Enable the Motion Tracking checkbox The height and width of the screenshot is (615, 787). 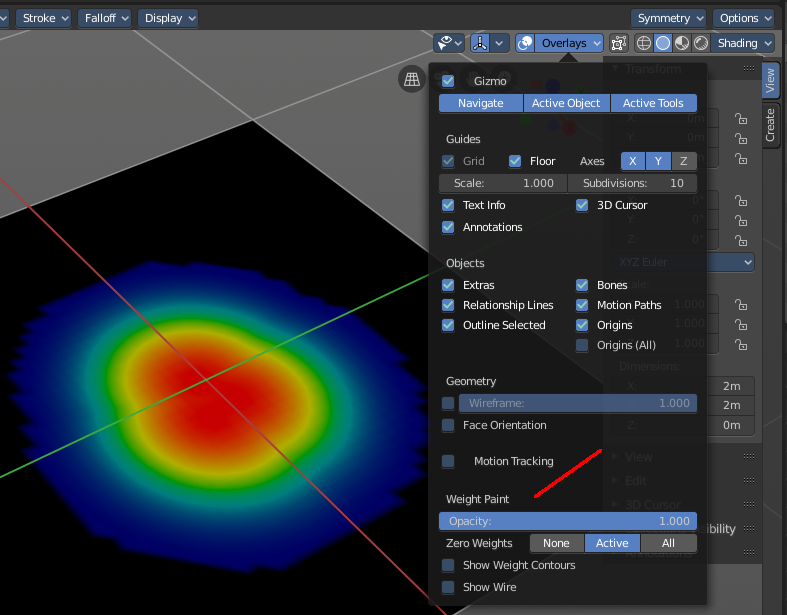(448, 461)
